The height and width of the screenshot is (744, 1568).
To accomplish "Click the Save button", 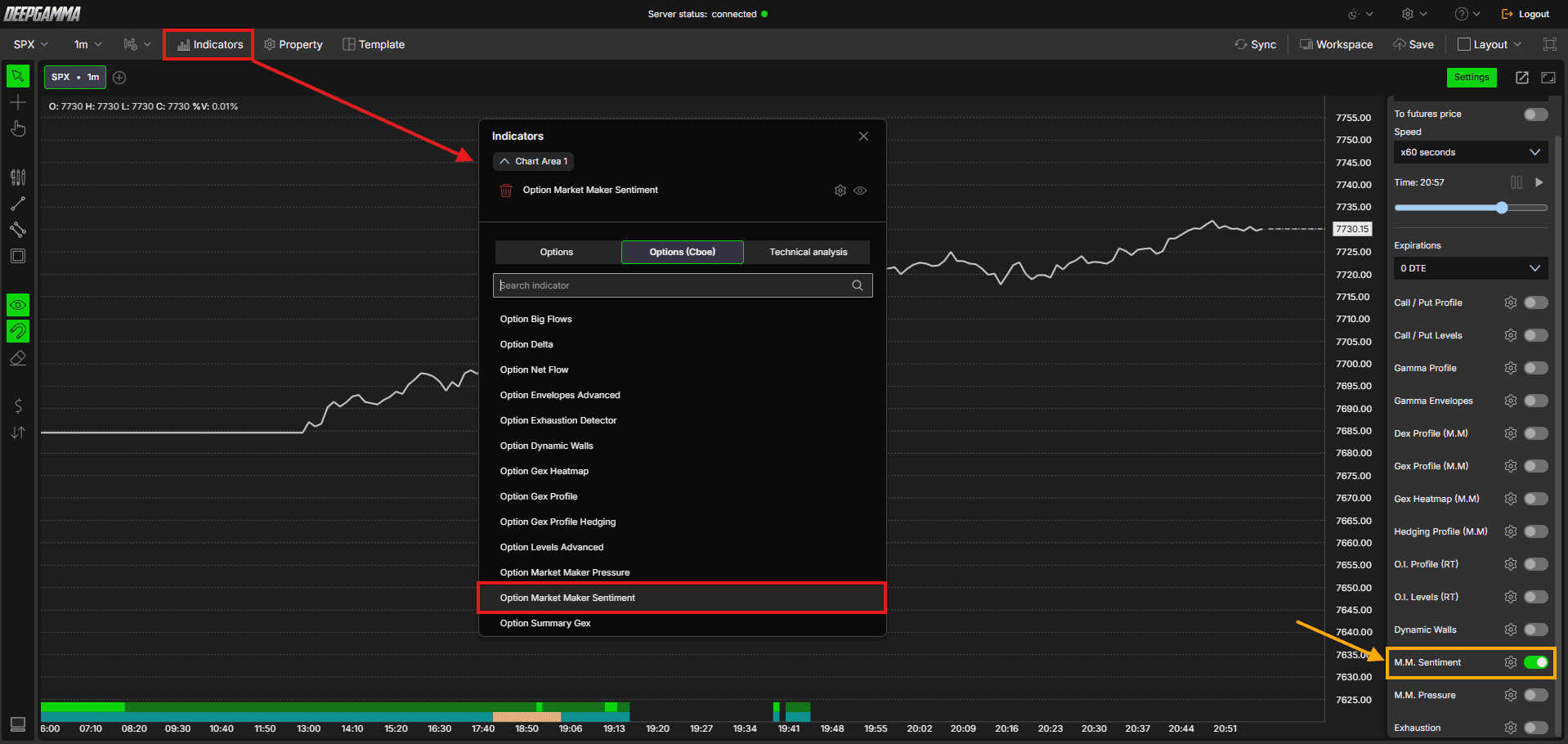I will click(1413, 44).
